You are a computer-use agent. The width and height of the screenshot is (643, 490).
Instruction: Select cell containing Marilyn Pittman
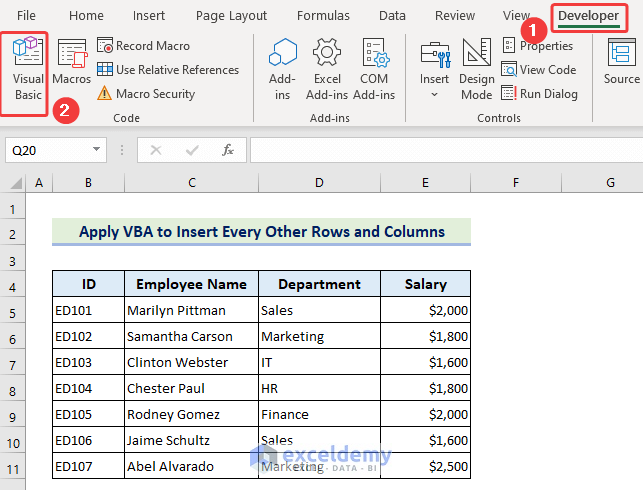(x=191, y=310)
